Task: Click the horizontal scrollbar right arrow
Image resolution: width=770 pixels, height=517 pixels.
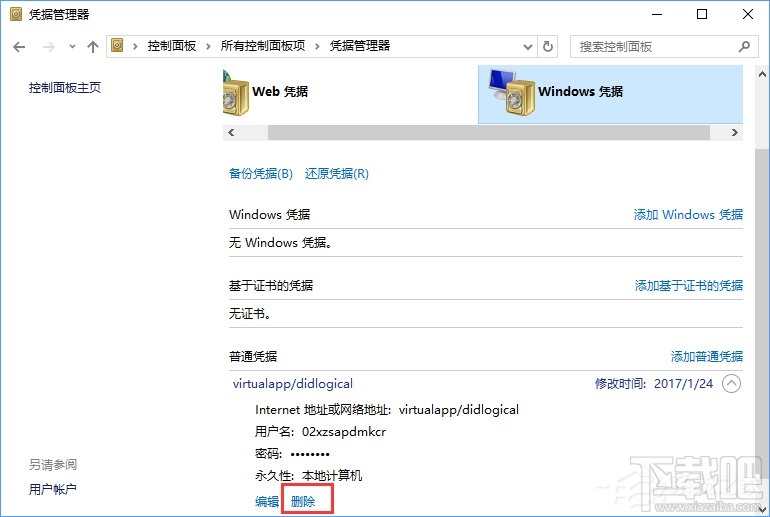Action: click(x=734, y=133)
